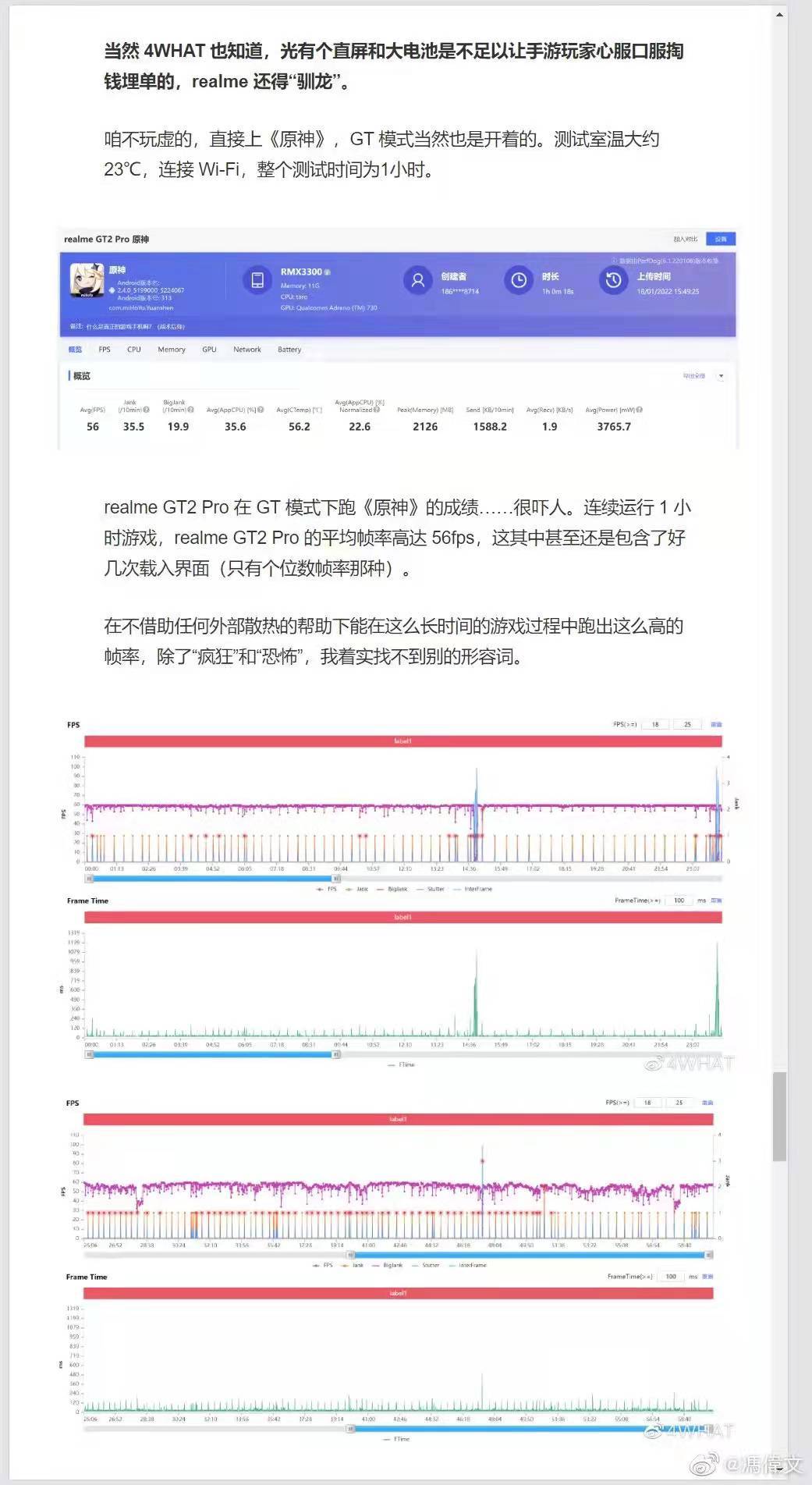Click the 18 threshold field of the 00:00 FPS chart
The image size is (812, 1485).
coord(655,725)
